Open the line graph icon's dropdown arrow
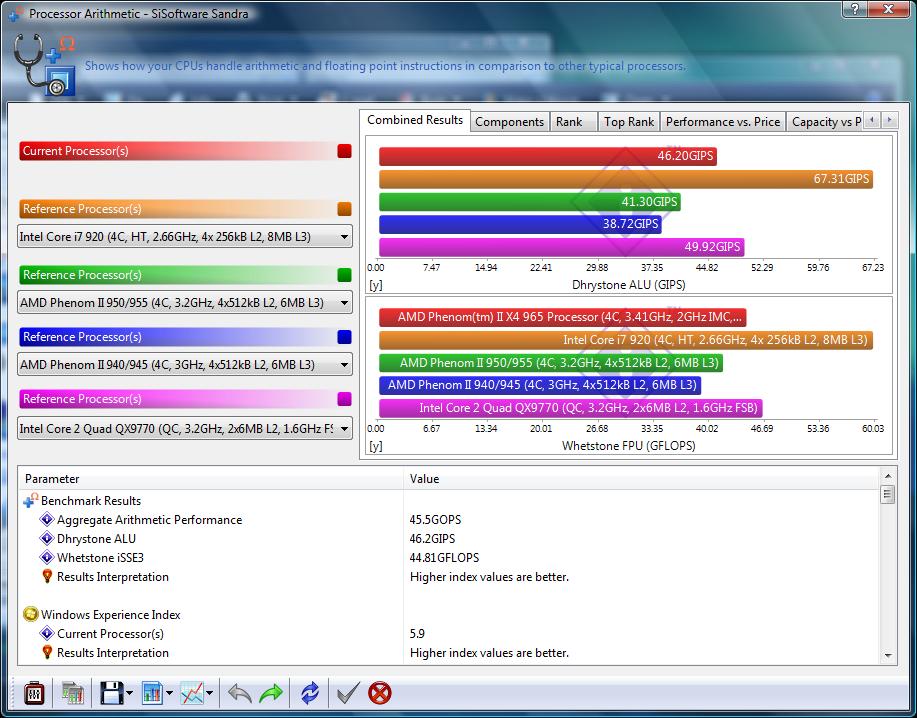This screenshot has height=718, width=917. (x=209, y=694)
